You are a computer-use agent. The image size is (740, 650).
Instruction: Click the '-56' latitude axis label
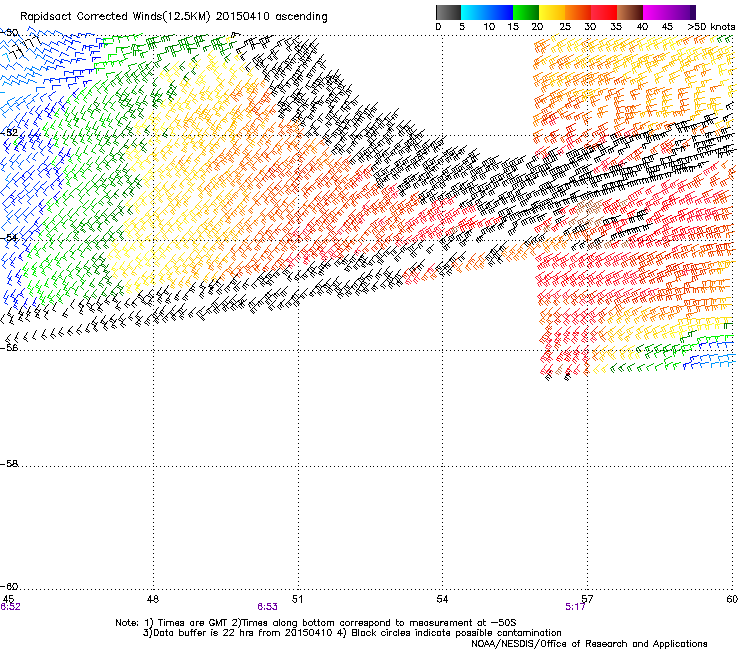coord(9,347)
